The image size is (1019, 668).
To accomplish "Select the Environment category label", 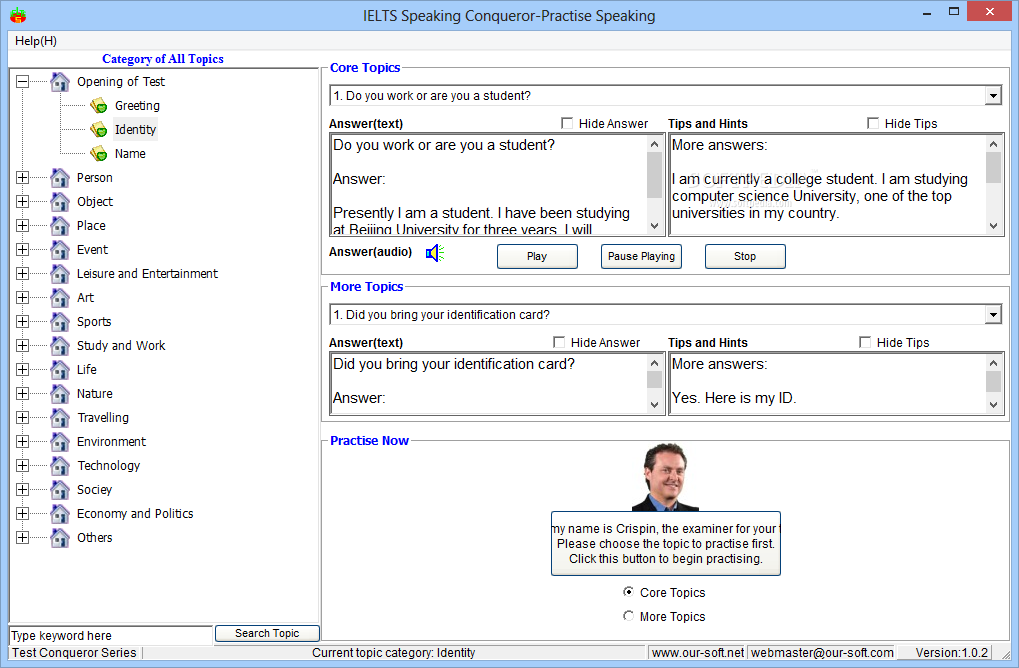I will pos(111,441).
